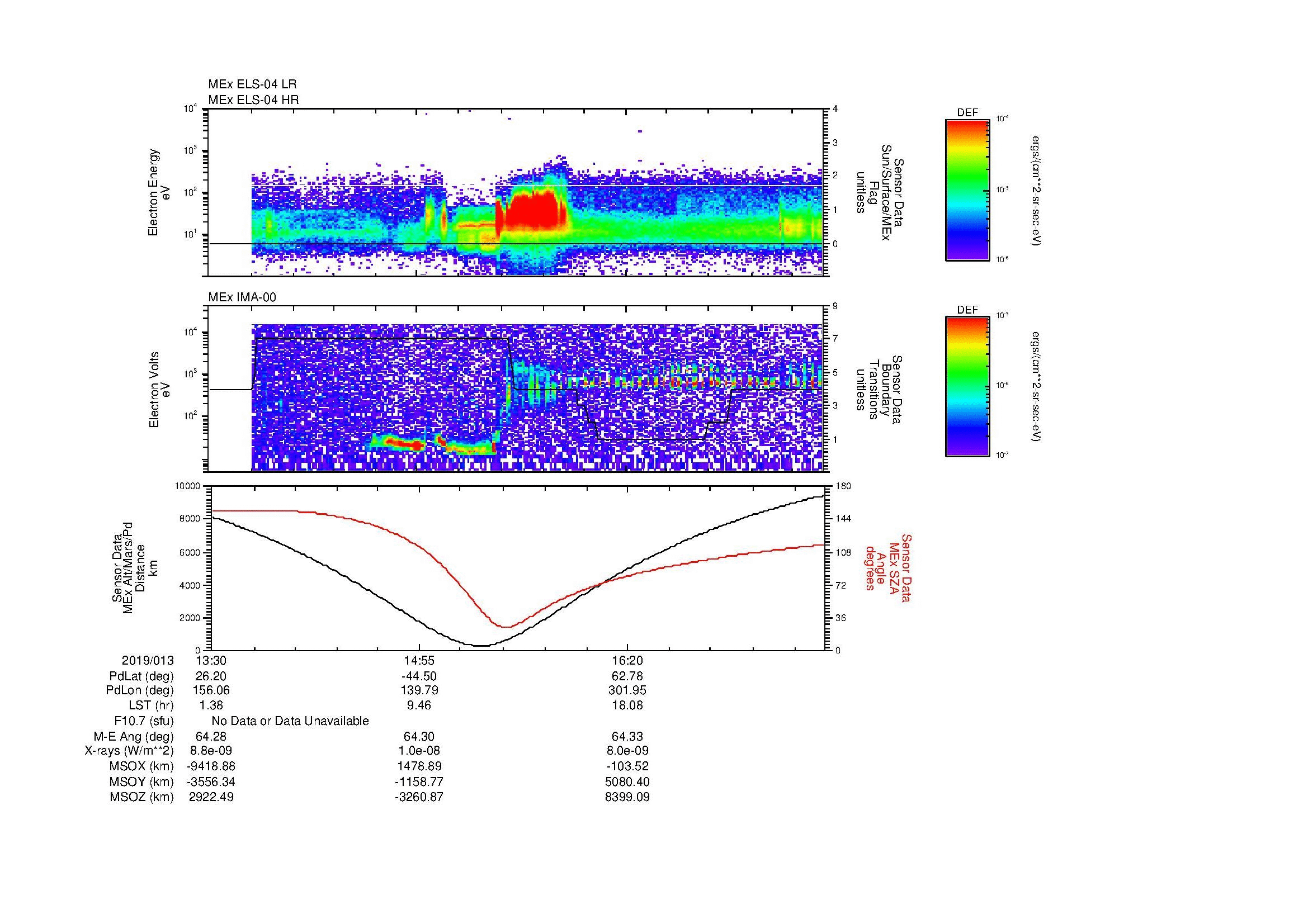Image resolution: width=1308 pixels, height=924 pixels.
Task: Click the SZA axis tick '108'
Action: (843, 552)
